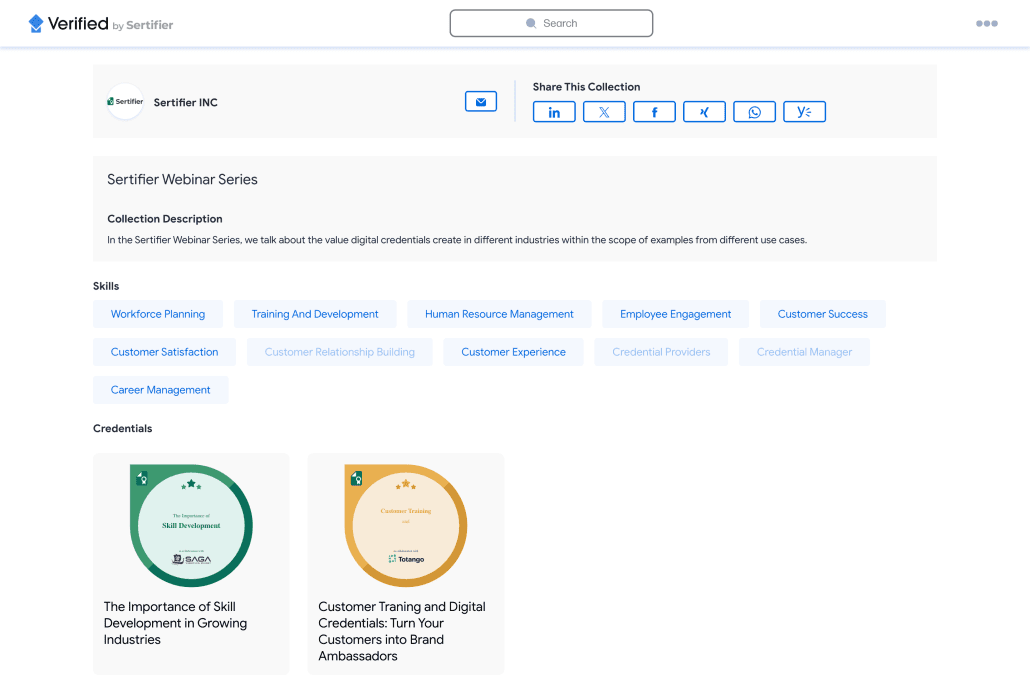Send collection by email envelope icon
Screen dimensions: 1030x675
click(481, 102)
